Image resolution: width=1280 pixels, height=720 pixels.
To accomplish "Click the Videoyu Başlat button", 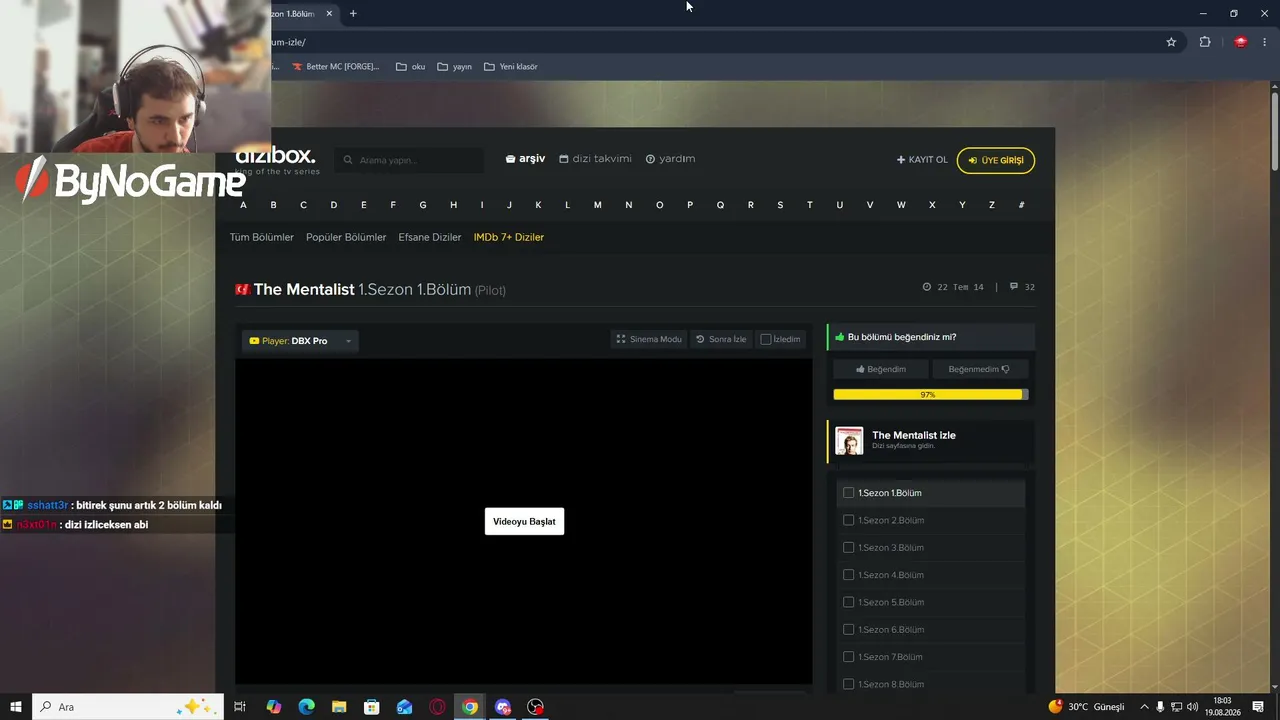I will tap(524, 521).
